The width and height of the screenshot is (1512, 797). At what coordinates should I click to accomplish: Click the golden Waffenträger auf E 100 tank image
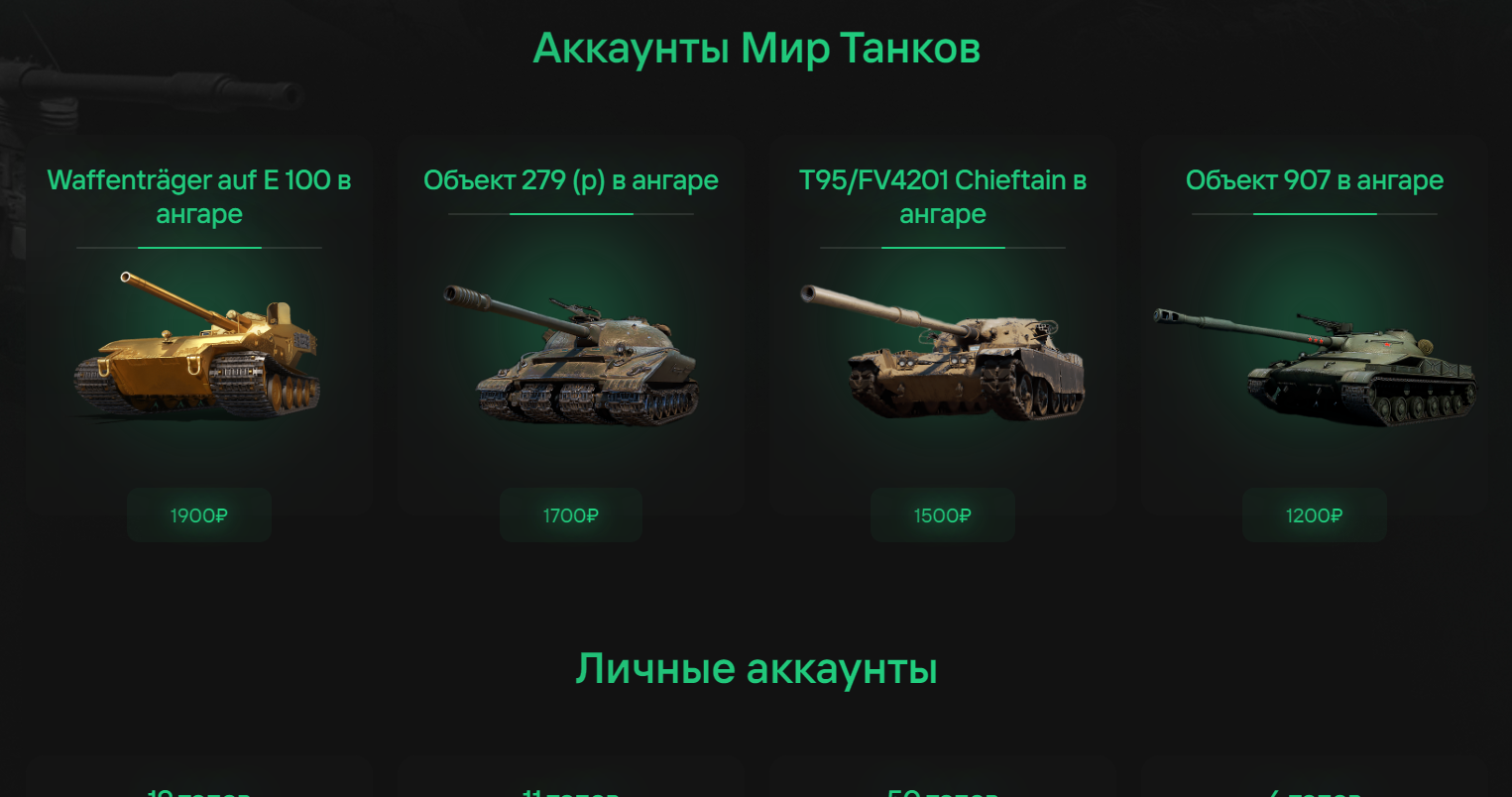(x=198, y=346)
